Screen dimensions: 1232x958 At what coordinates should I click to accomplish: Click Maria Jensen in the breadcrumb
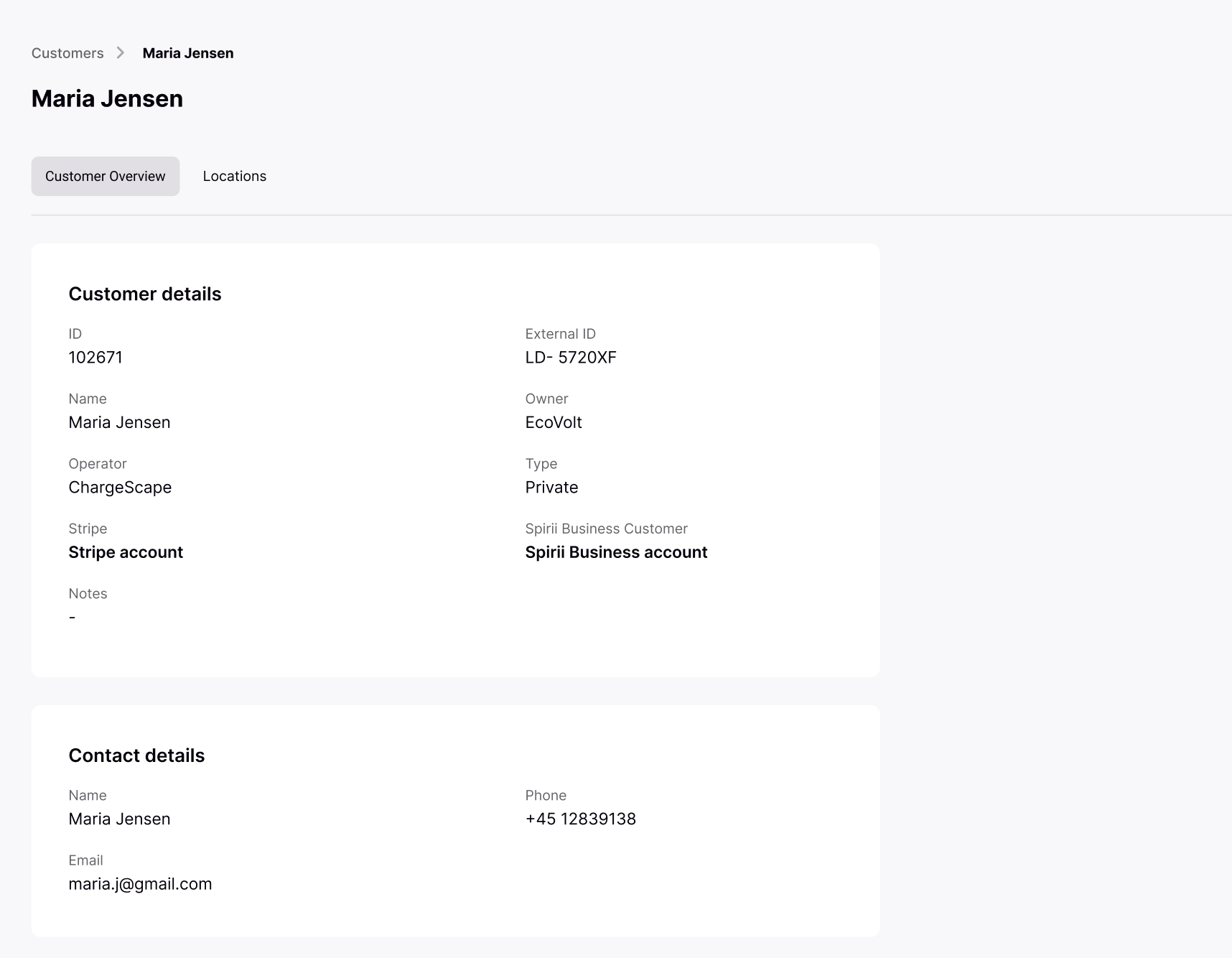[x=188, y=53]
